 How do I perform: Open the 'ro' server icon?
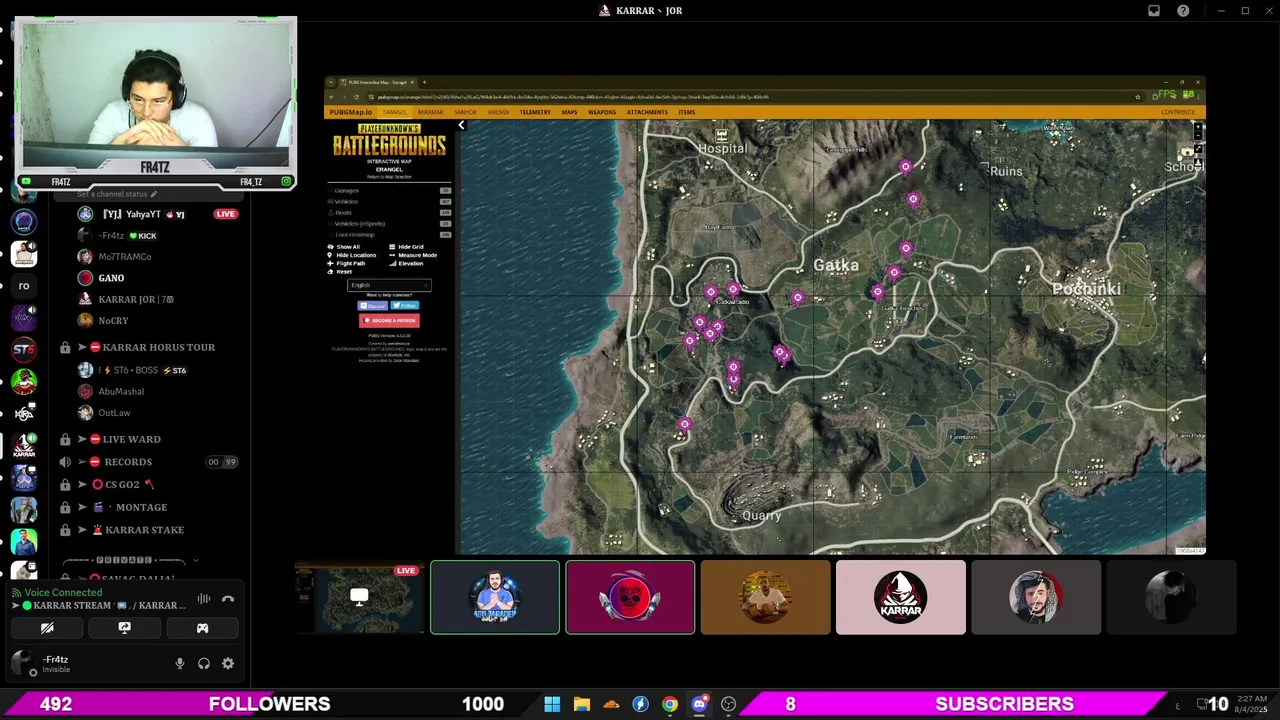24,286
